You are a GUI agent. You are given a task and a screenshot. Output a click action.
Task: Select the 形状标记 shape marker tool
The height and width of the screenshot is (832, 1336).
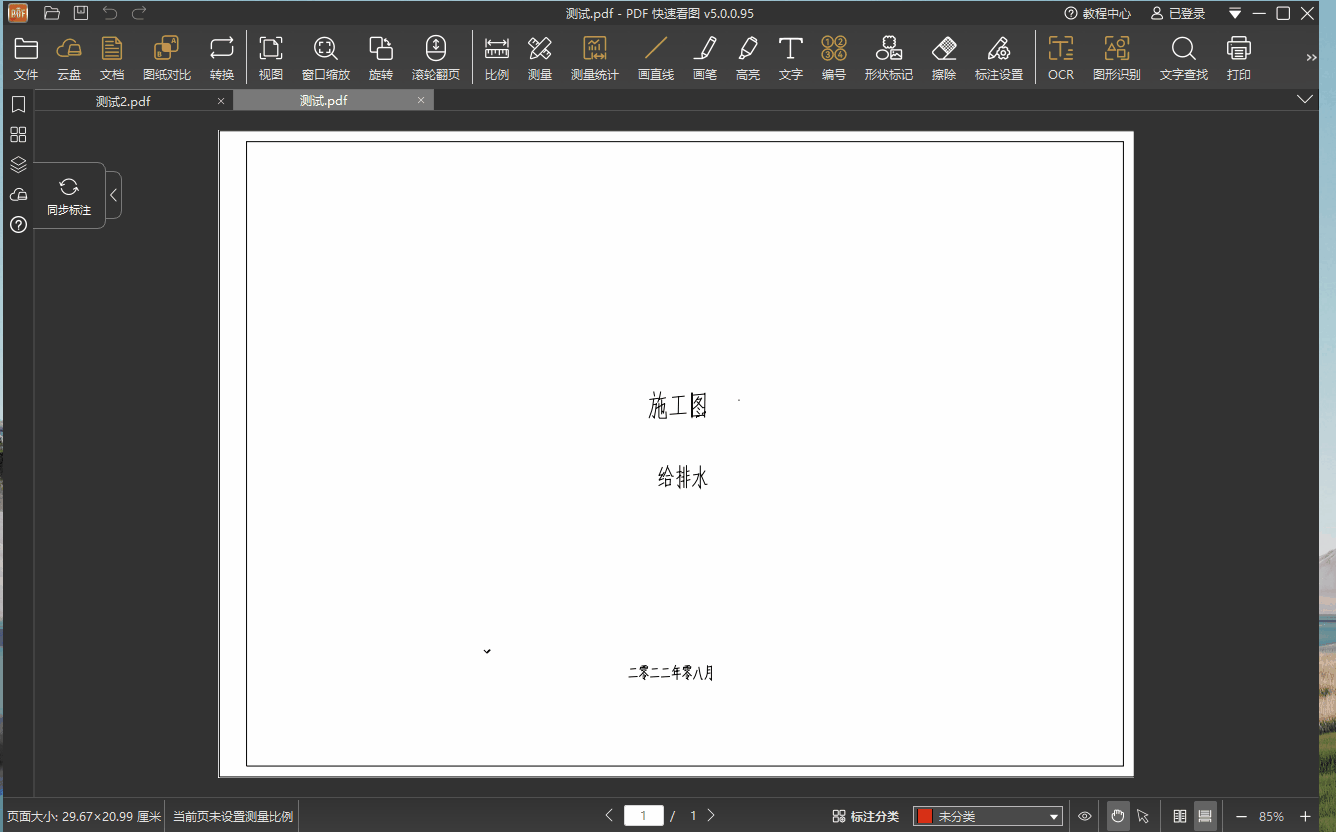(x=889, y=58)
